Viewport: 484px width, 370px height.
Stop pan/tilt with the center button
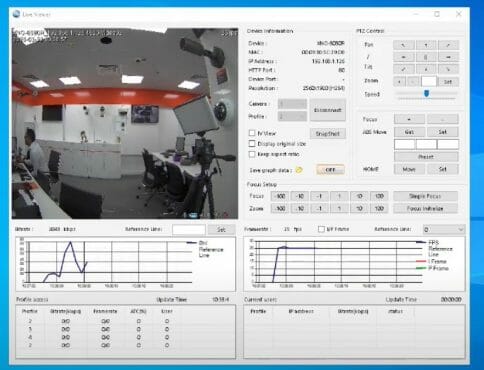click(426, 57)
